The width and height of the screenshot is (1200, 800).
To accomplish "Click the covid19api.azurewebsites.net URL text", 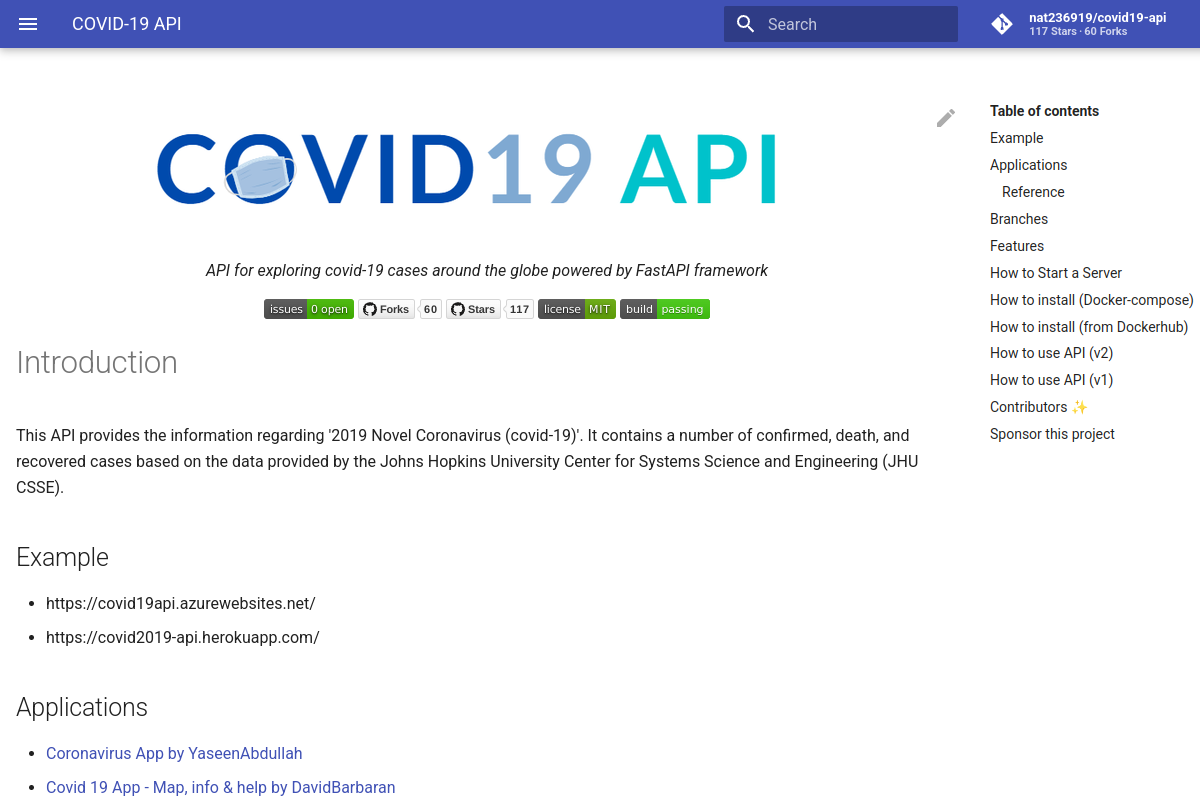I will point(181,604).
